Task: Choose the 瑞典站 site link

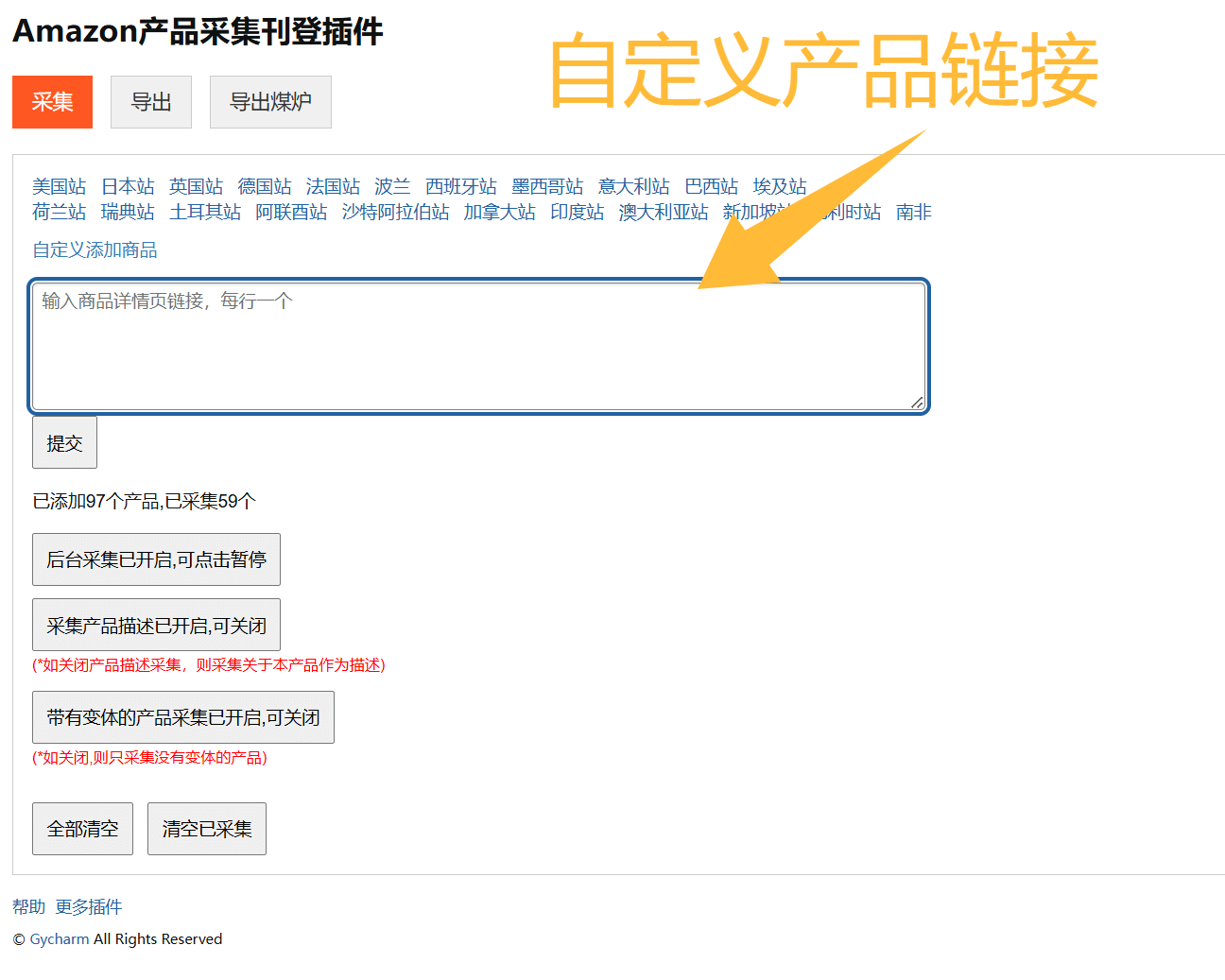Action: coord(128,212)
